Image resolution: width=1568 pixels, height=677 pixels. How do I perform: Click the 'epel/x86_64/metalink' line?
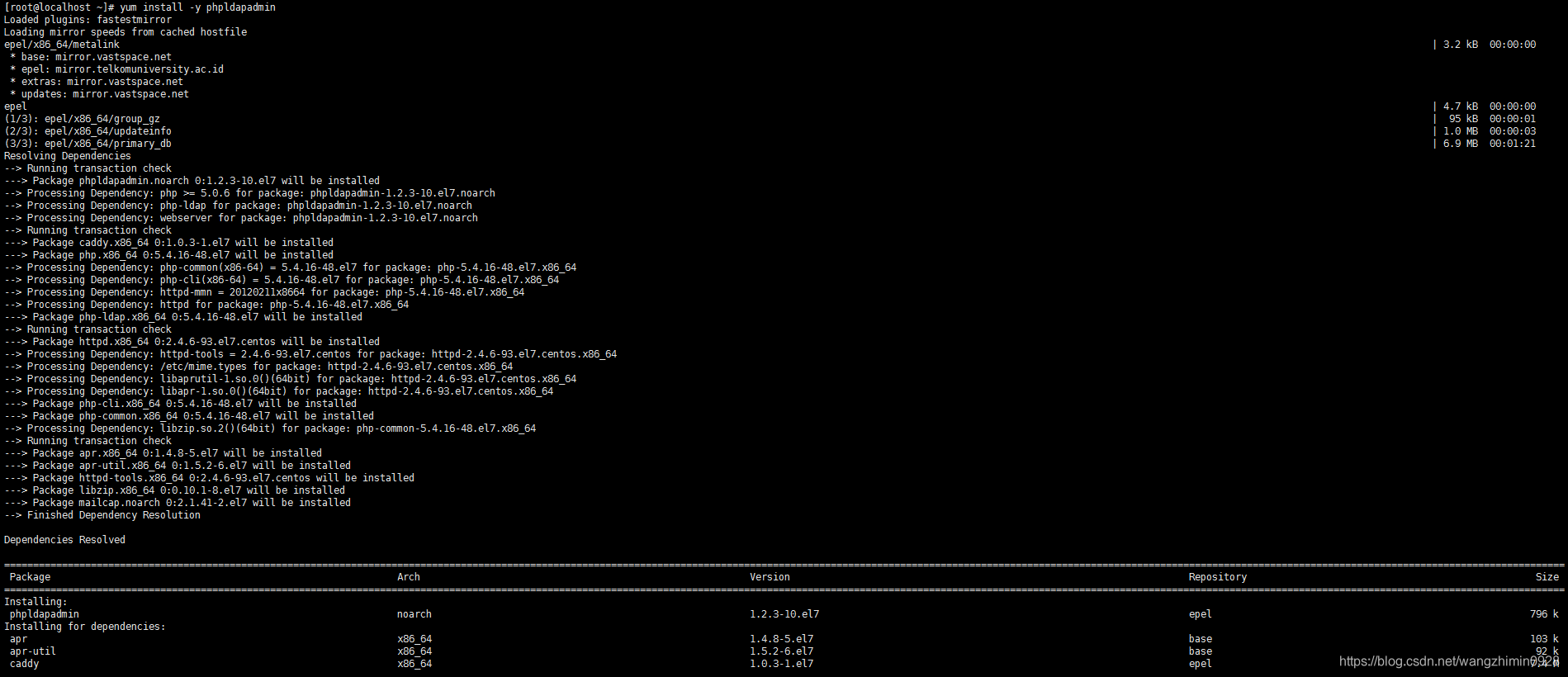coord(62,45)
